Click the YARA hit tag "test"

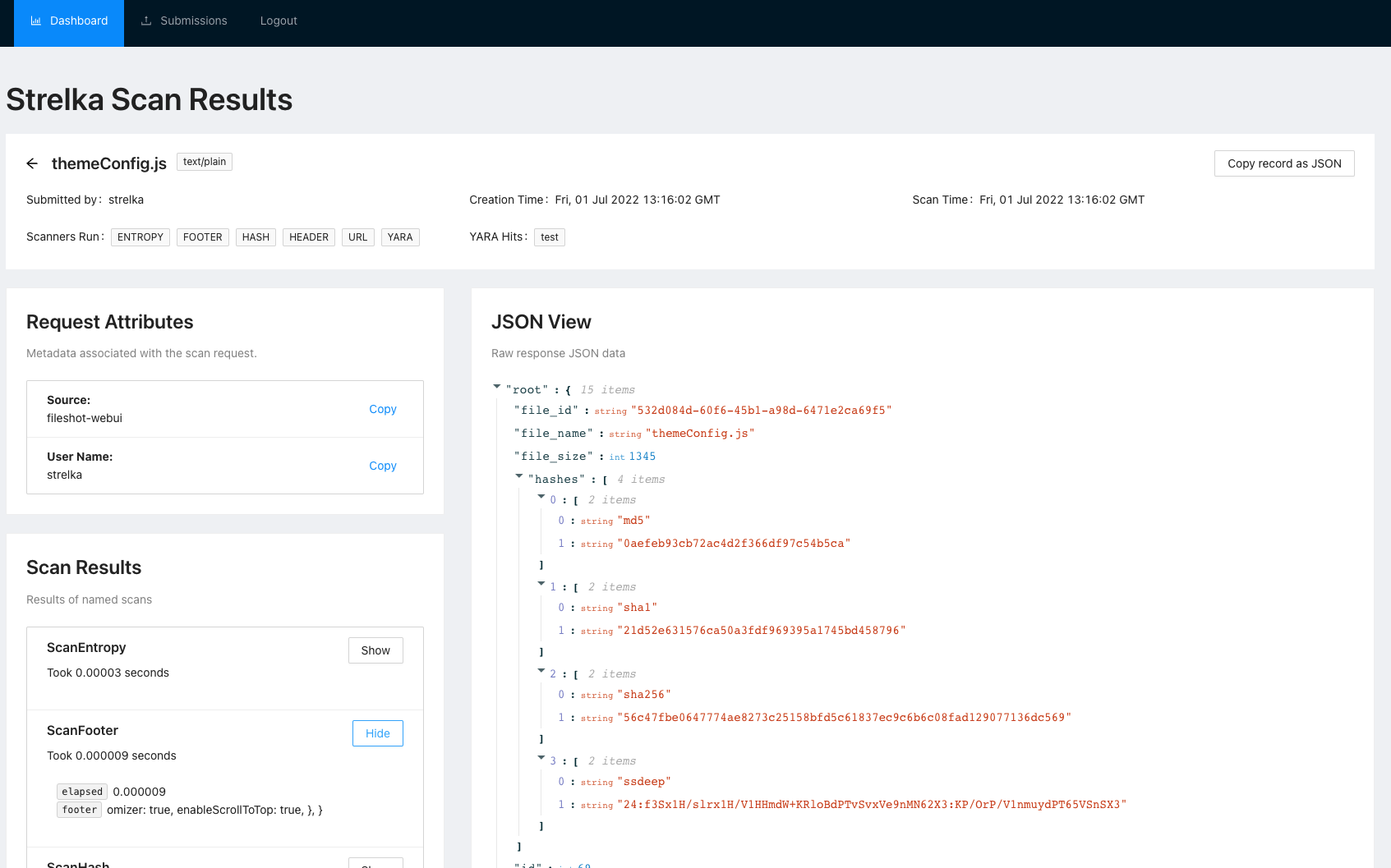tap(550, 237)
